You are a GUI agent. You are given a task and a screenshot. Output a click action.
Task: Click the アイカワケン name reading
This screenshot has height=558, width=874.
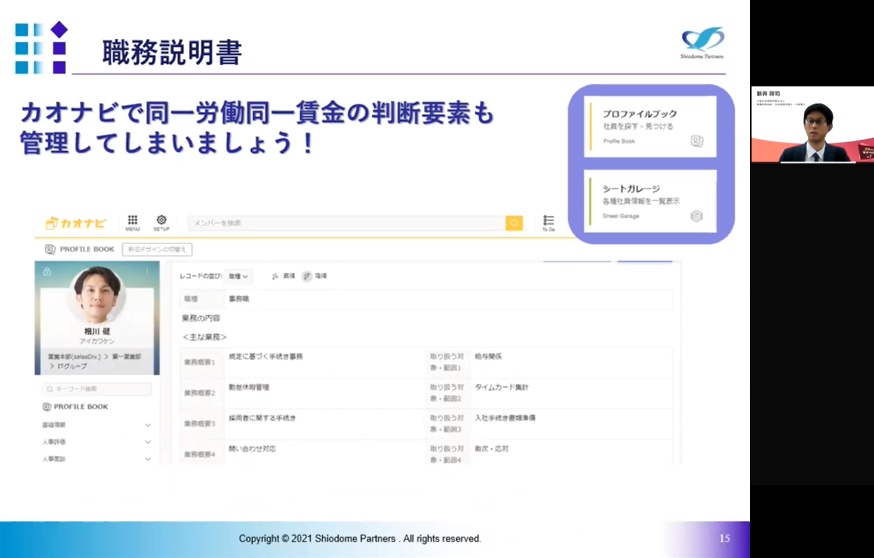click(97, 341)
